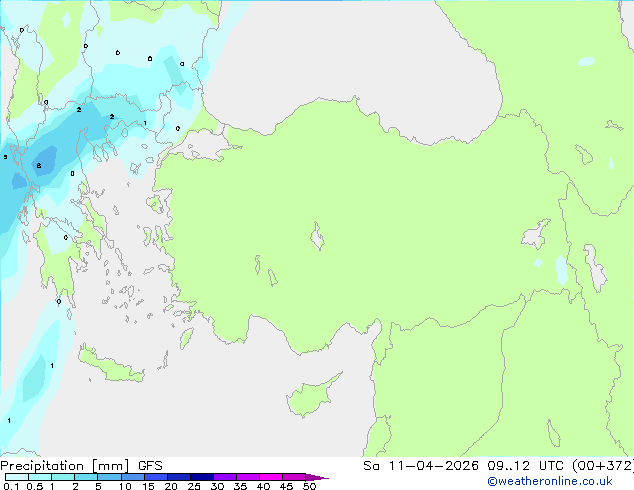This screenshot has width=634, height=490.
Task: Click legend scale label '10'
Action: (x=125, y=486)
